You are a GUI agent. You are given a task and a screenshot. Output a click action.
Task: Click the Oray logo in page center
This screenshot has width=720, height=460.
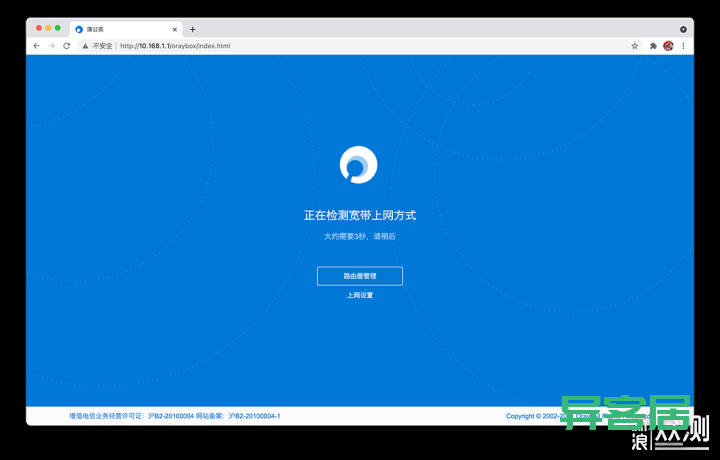[358, 165]
